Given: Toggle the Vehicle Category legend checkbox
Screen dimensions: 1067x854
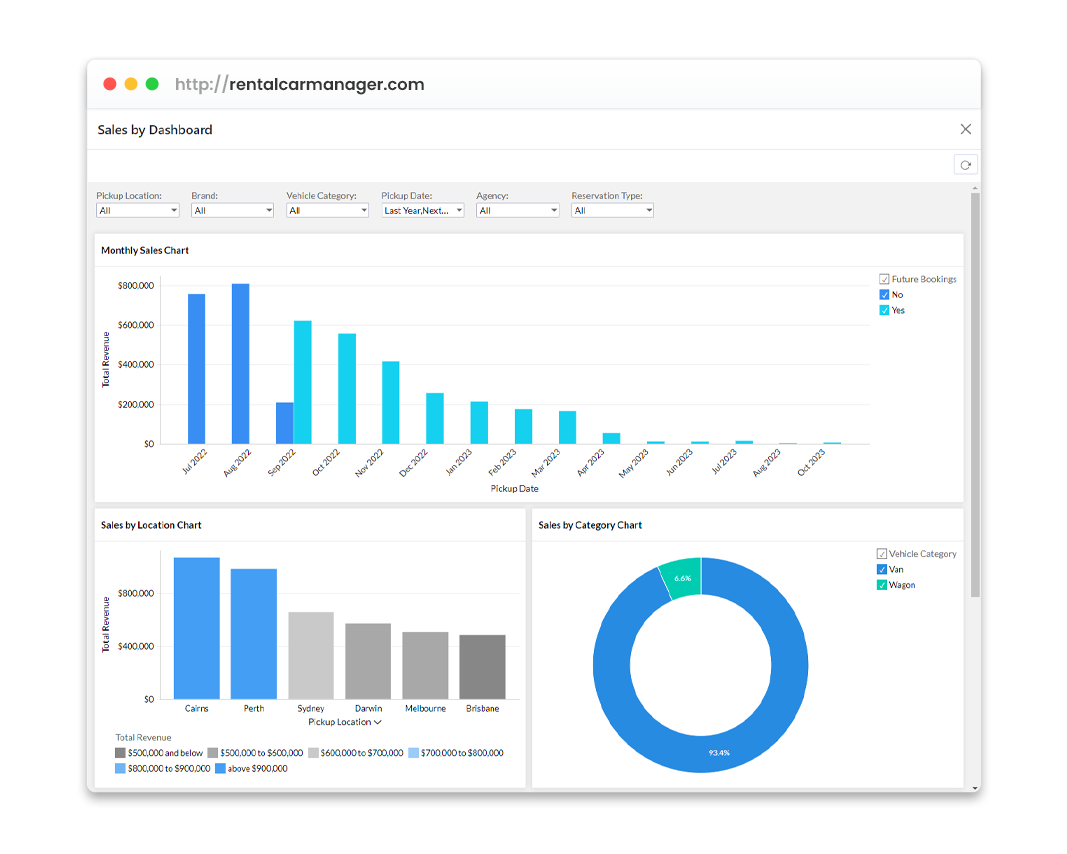Looking at the screenshot, I should [x=882, y=553].
